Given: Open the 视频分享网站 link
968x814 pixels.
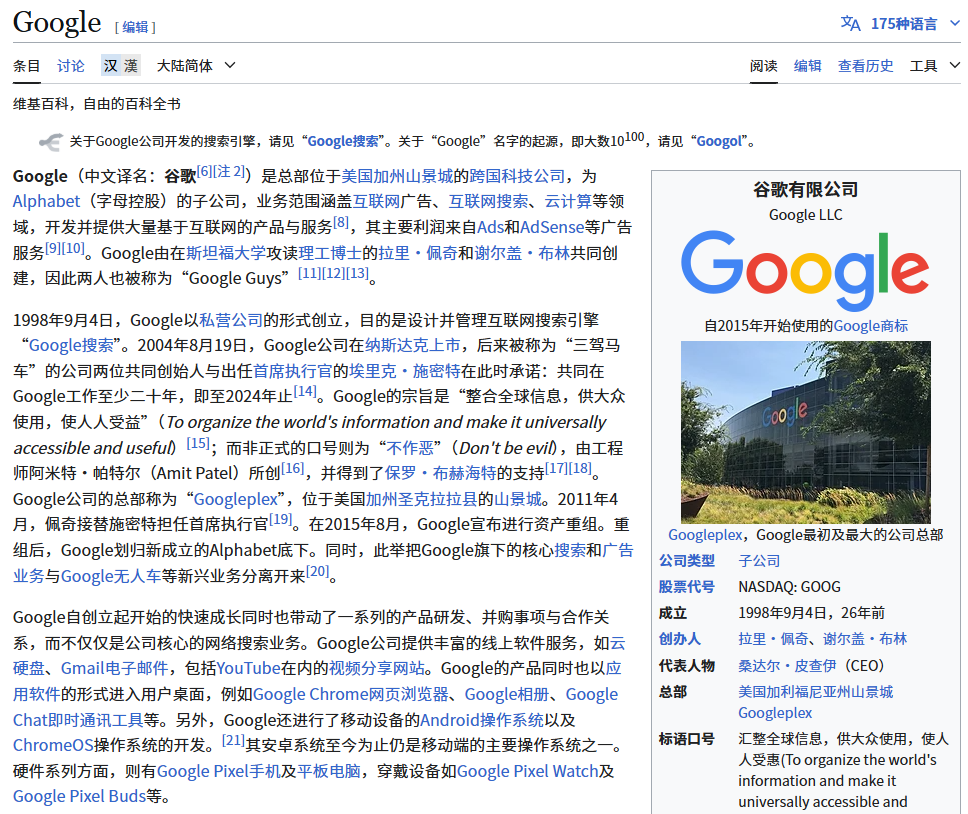Looking at the screenshot, I should (377, 668).
